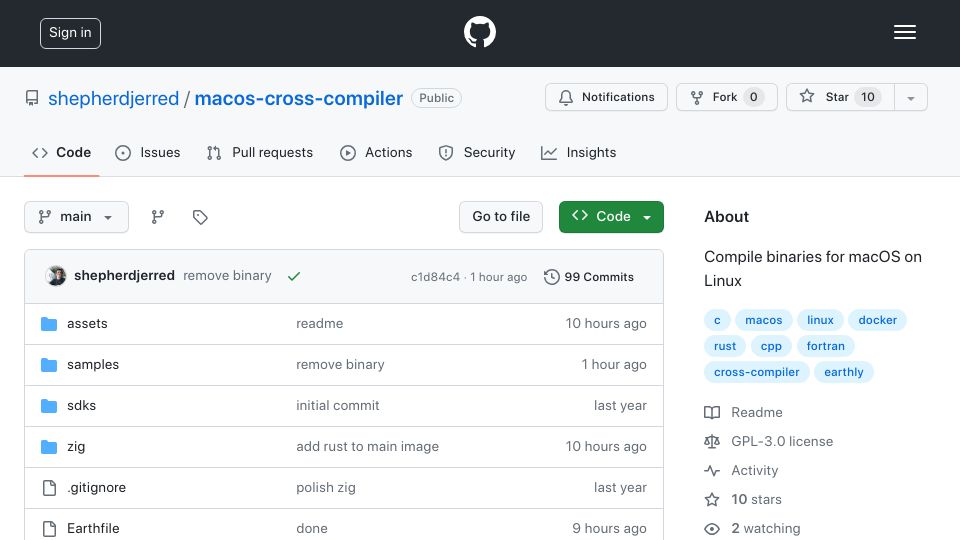View branches via the branch icon
The image size is (960, 540).
pyautogui.click(x=158, y=217)
